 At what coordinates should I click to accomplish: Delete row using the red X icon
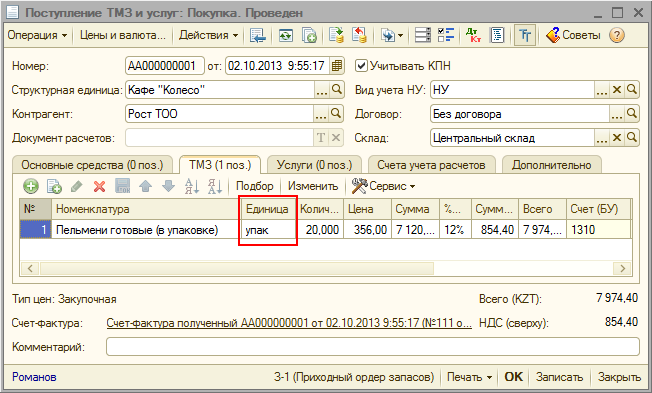coord(99,186)
